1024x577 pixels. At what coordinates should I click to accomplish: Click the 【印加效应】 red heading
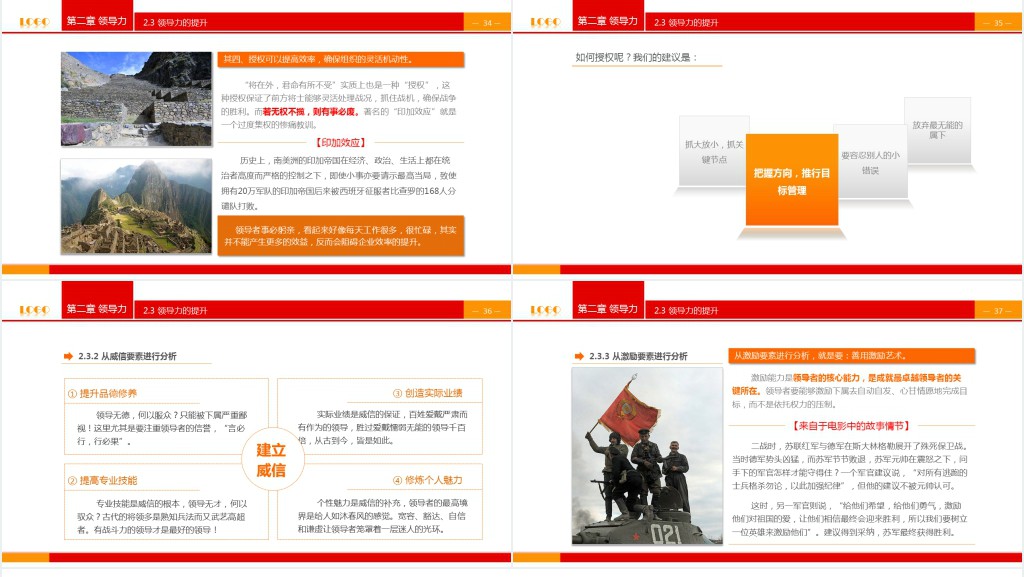point(340,143)
